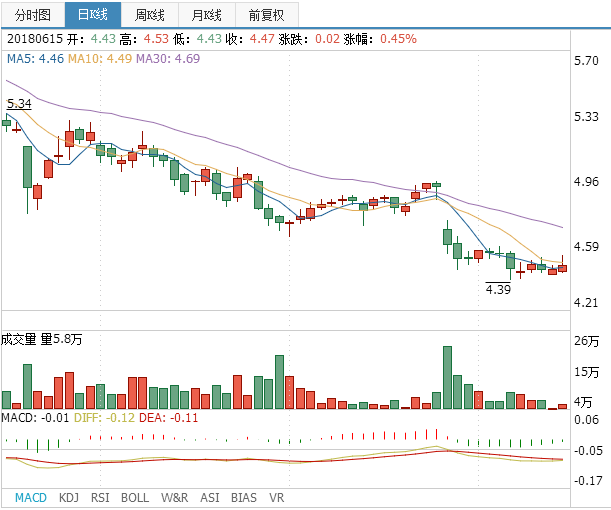Click the -0.17 MACD axis label

[x=588, y=481]
